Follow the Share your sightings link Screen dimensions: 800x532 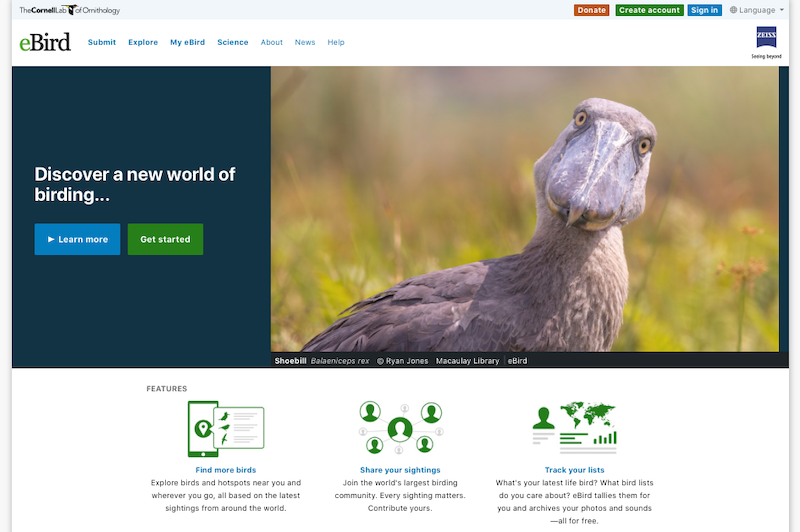point(400,470)
